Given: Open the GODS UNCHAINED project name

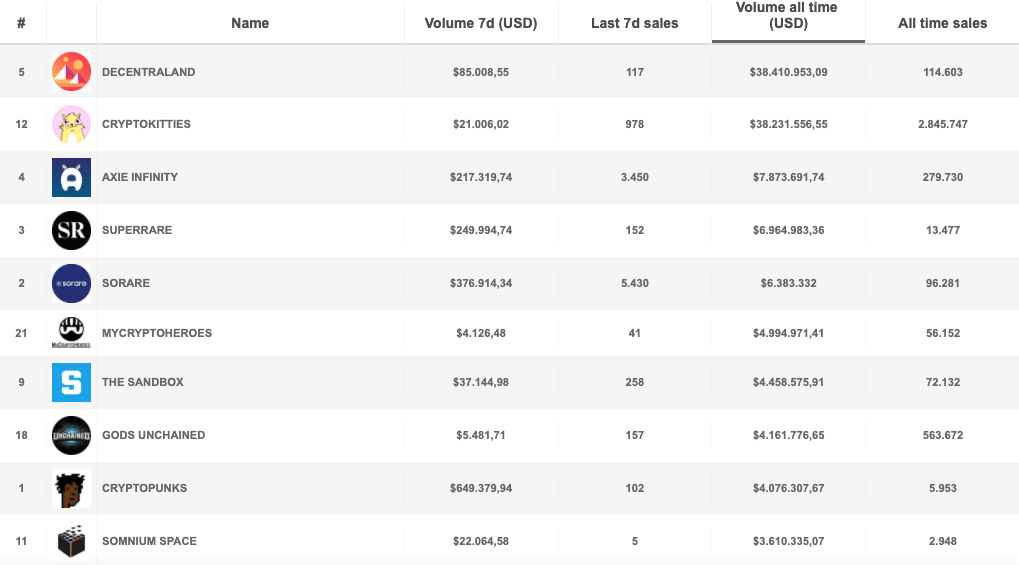Looking at the screenshot, I should (x=153, y=435).
